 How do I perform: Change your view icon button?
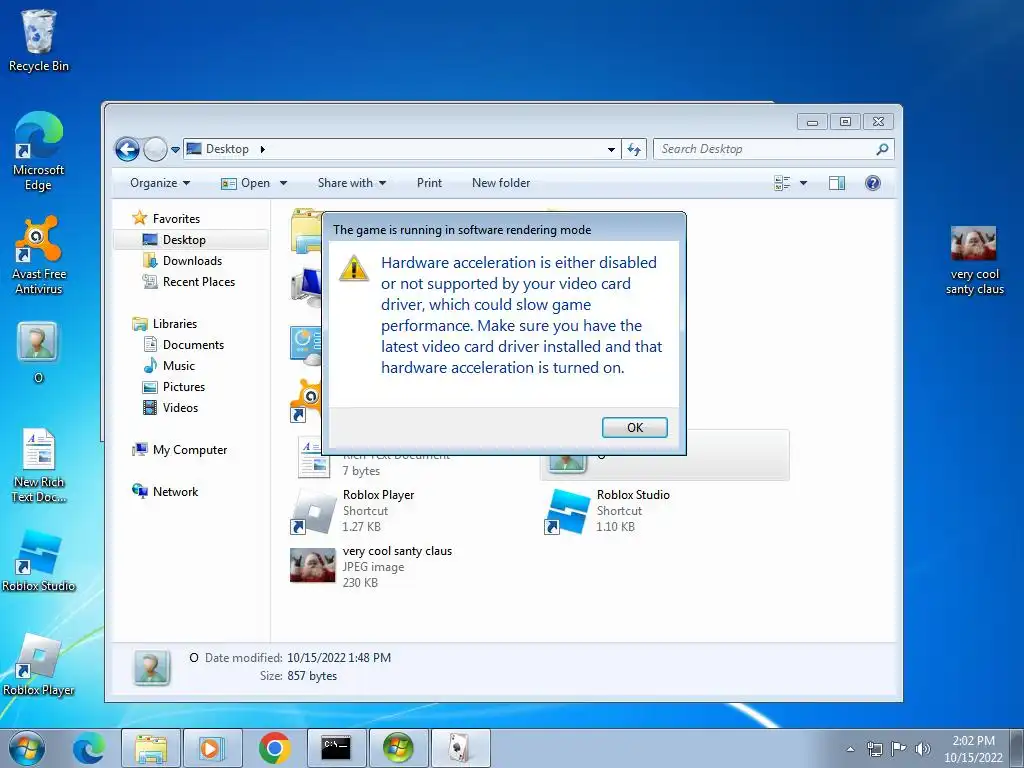782,184
